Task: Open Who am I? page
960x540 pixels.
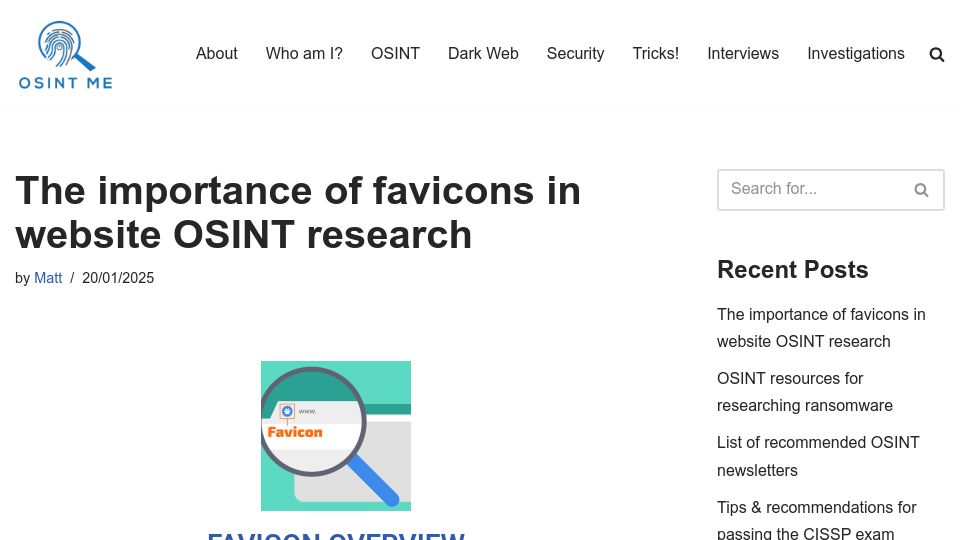Action: pyautogui.click(x=304, y=54)
